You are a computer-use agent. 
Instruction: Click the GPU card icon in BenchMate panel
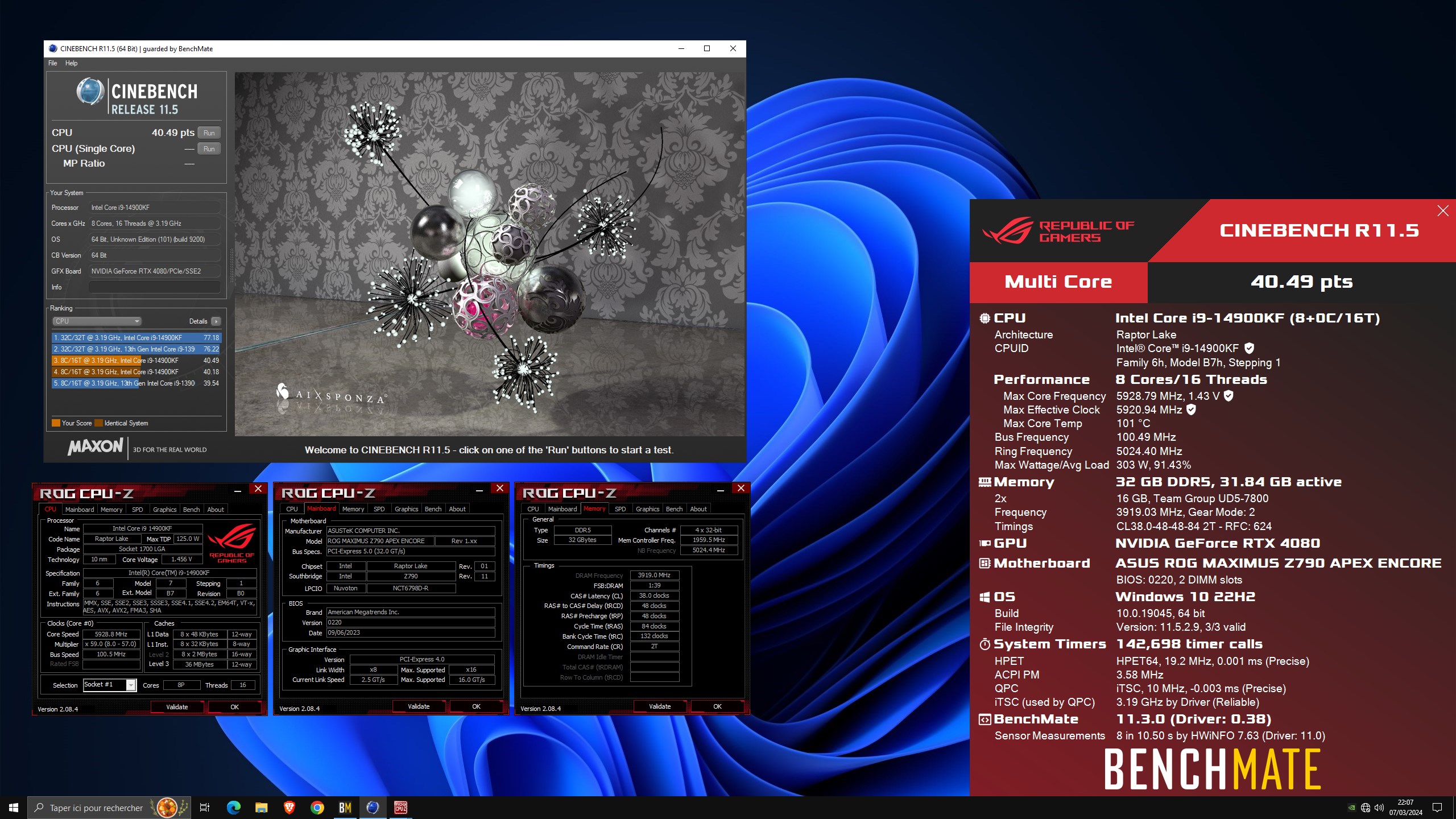(985, 544)
